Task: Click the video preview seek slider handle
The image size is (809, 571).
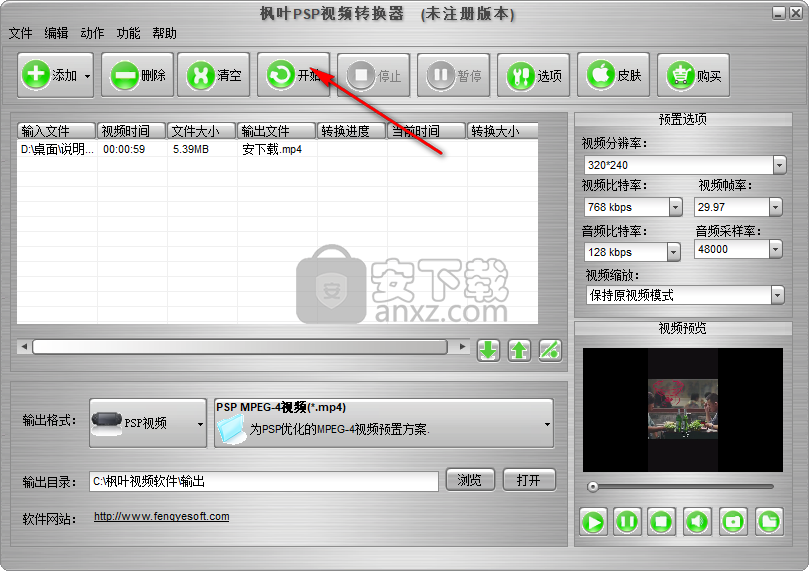Action: click(593, 486)
